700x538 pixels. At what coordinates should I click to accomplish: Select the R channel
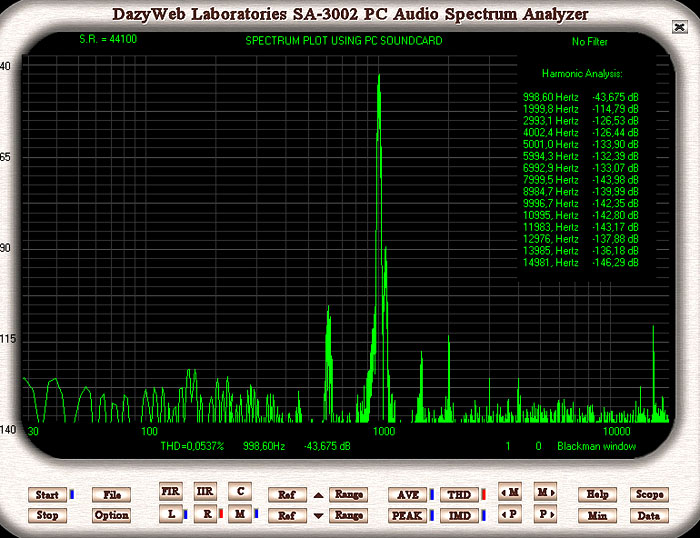pos(205,513)
